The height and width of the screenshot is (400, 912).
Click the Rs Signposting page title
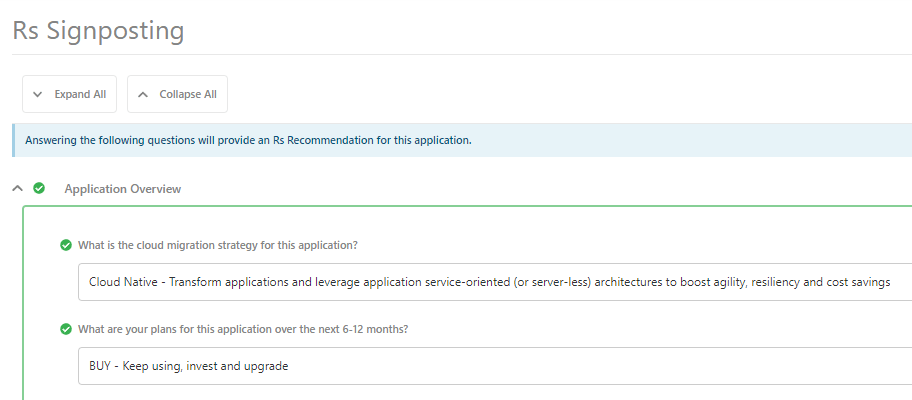(98, 30)
